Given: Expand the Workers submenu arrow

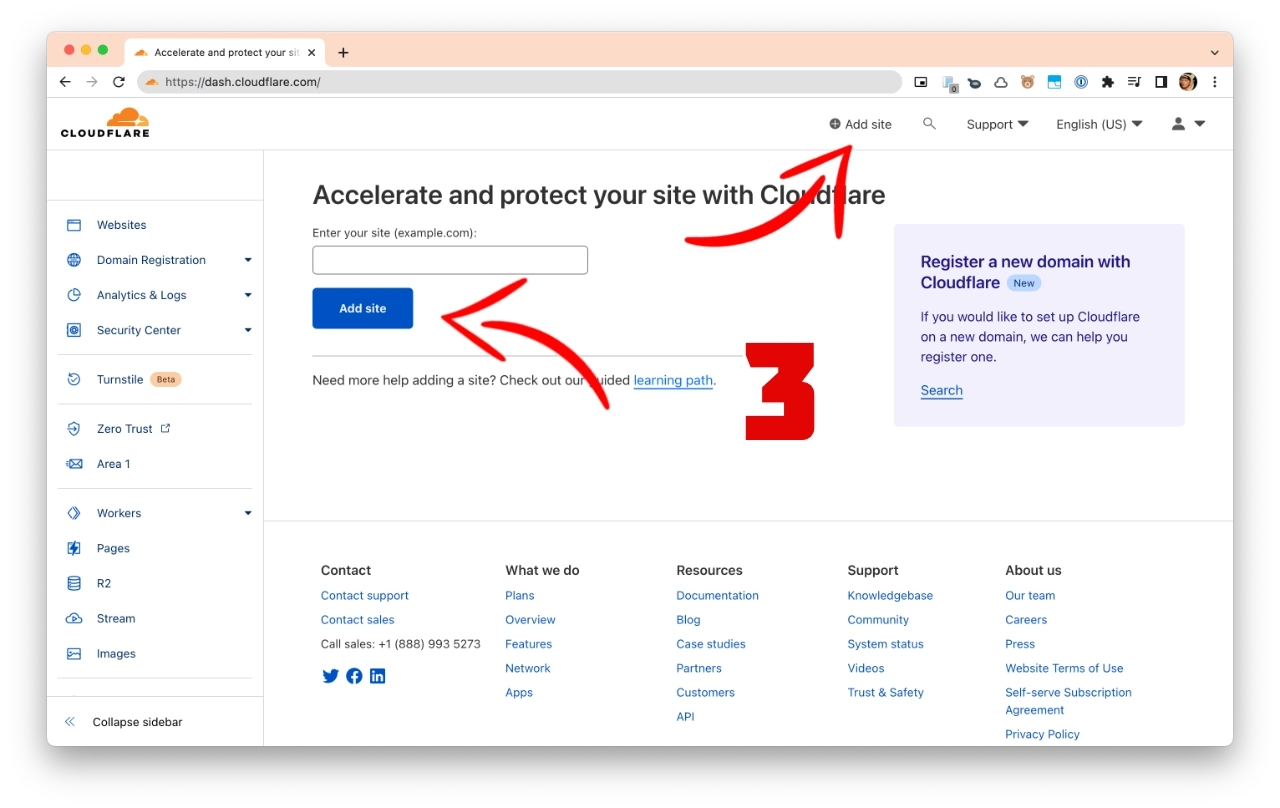Looking at the screenshot, I should coord(248,513).
